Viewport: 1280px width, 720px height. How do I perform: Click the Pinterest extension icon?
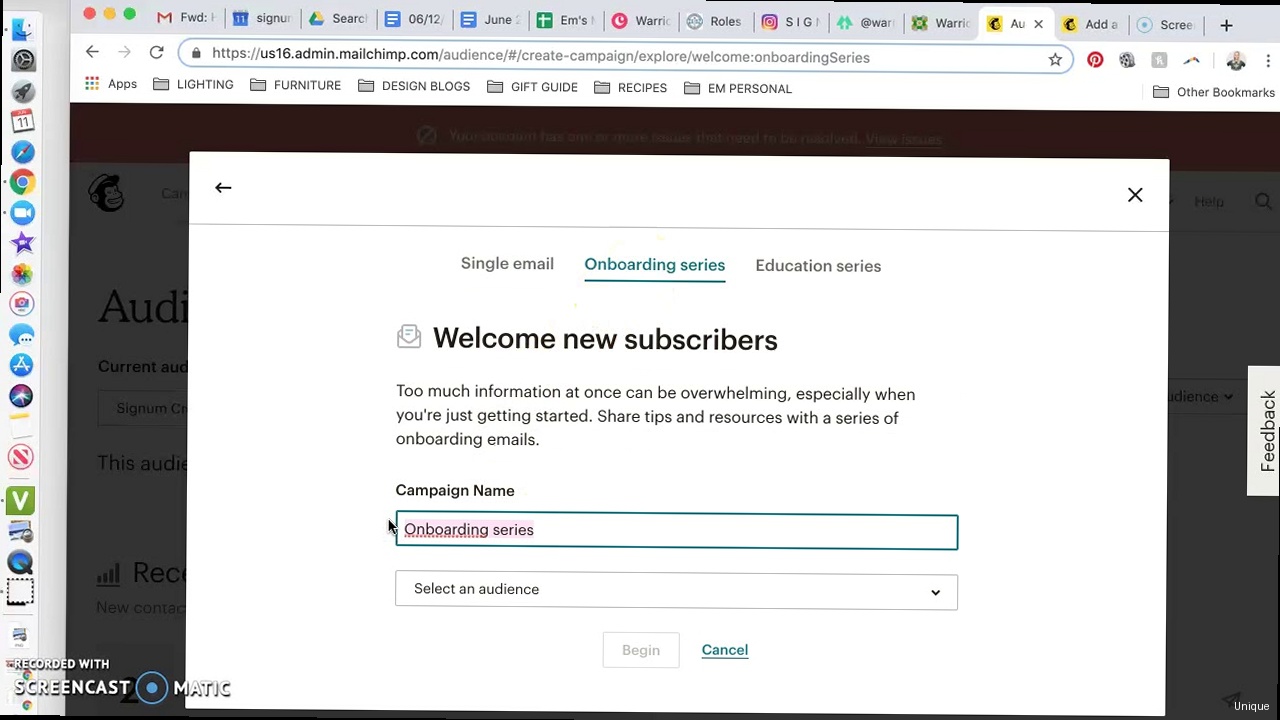pyautogui.click(x=1095, y=60)
